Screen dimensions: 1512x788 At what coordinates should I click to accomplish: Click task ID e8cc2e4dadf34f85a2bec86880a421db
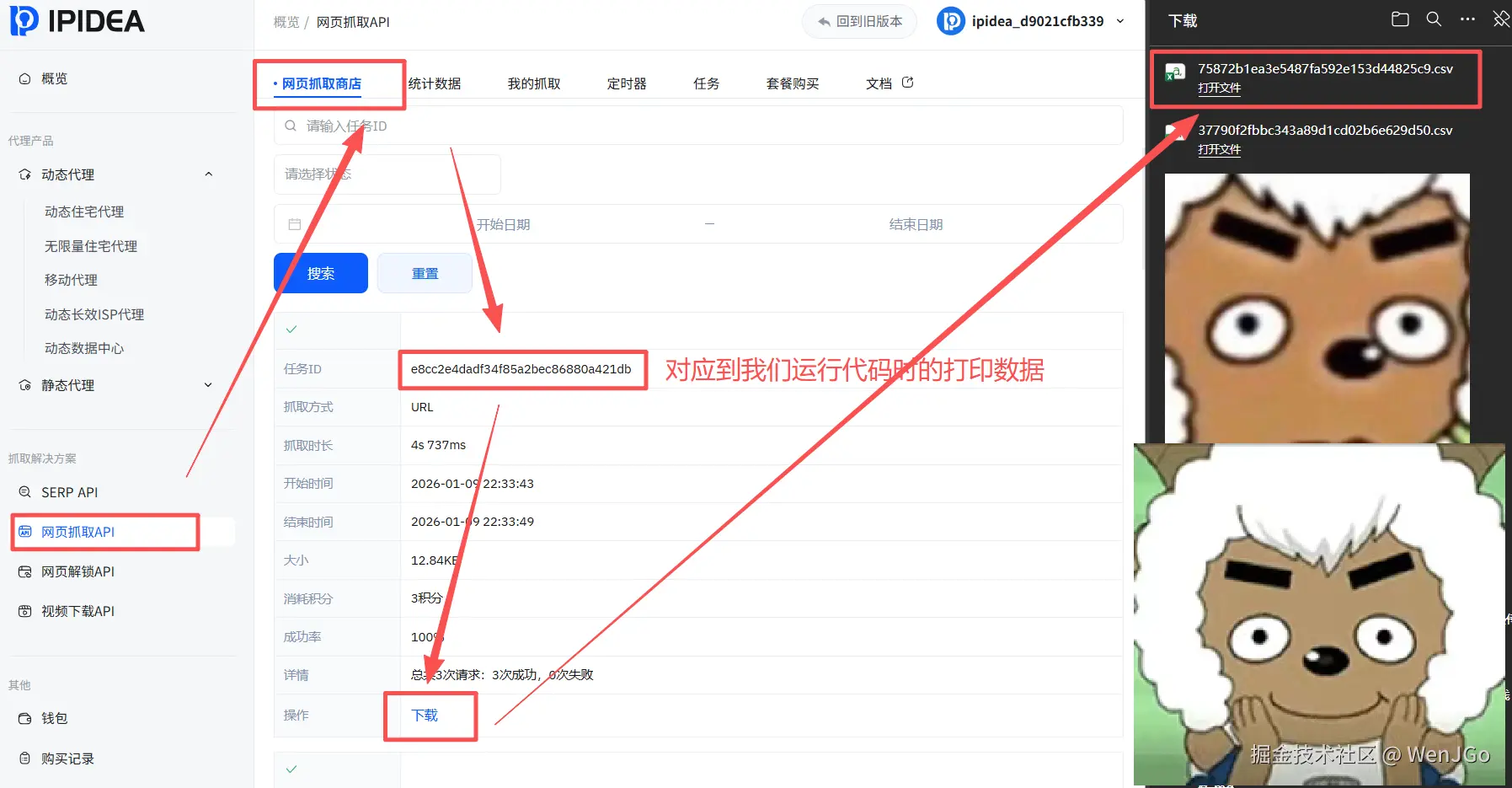tap(521, 369)
